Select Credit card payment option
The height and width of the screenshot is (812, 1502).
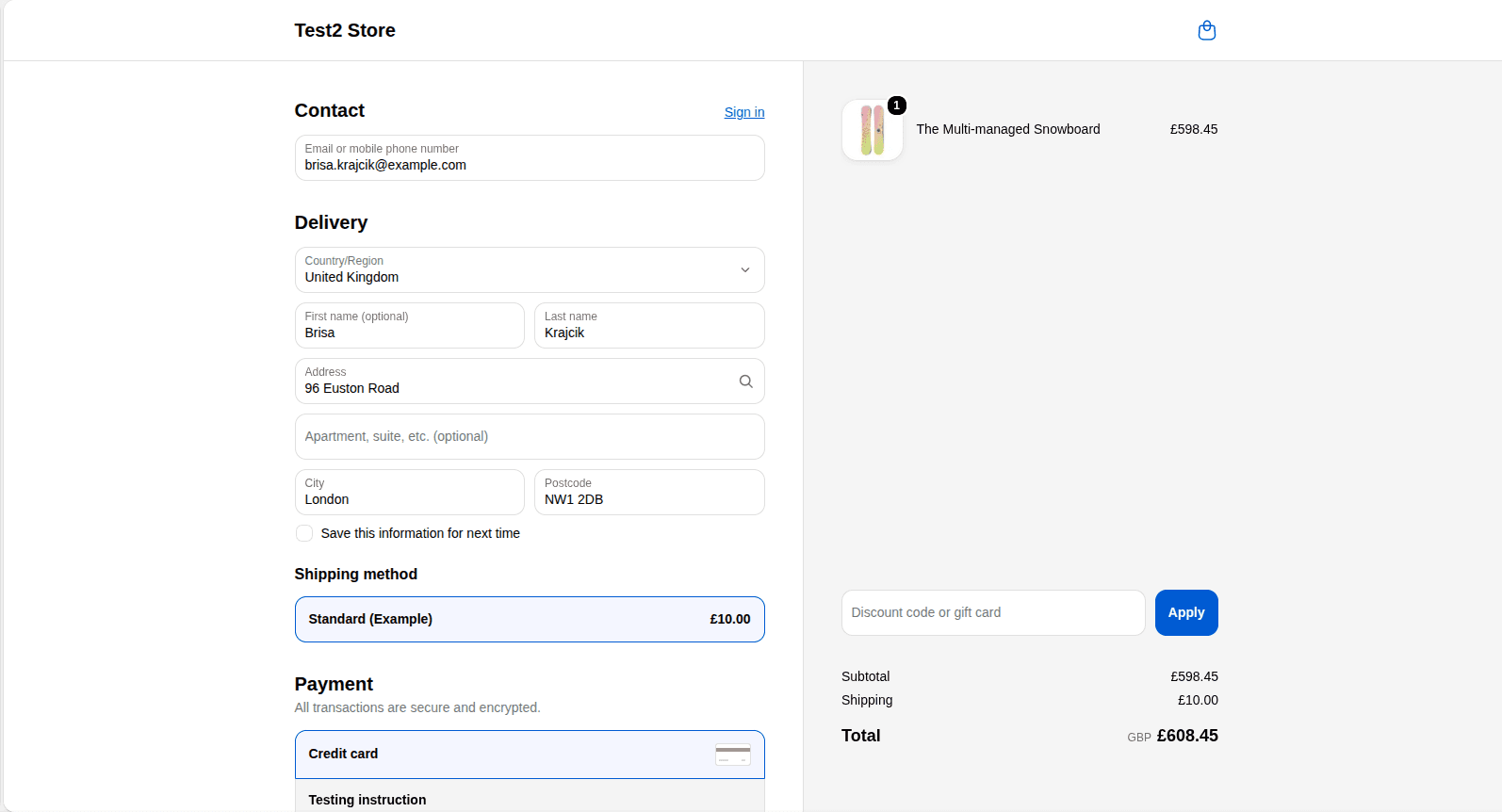530,755
